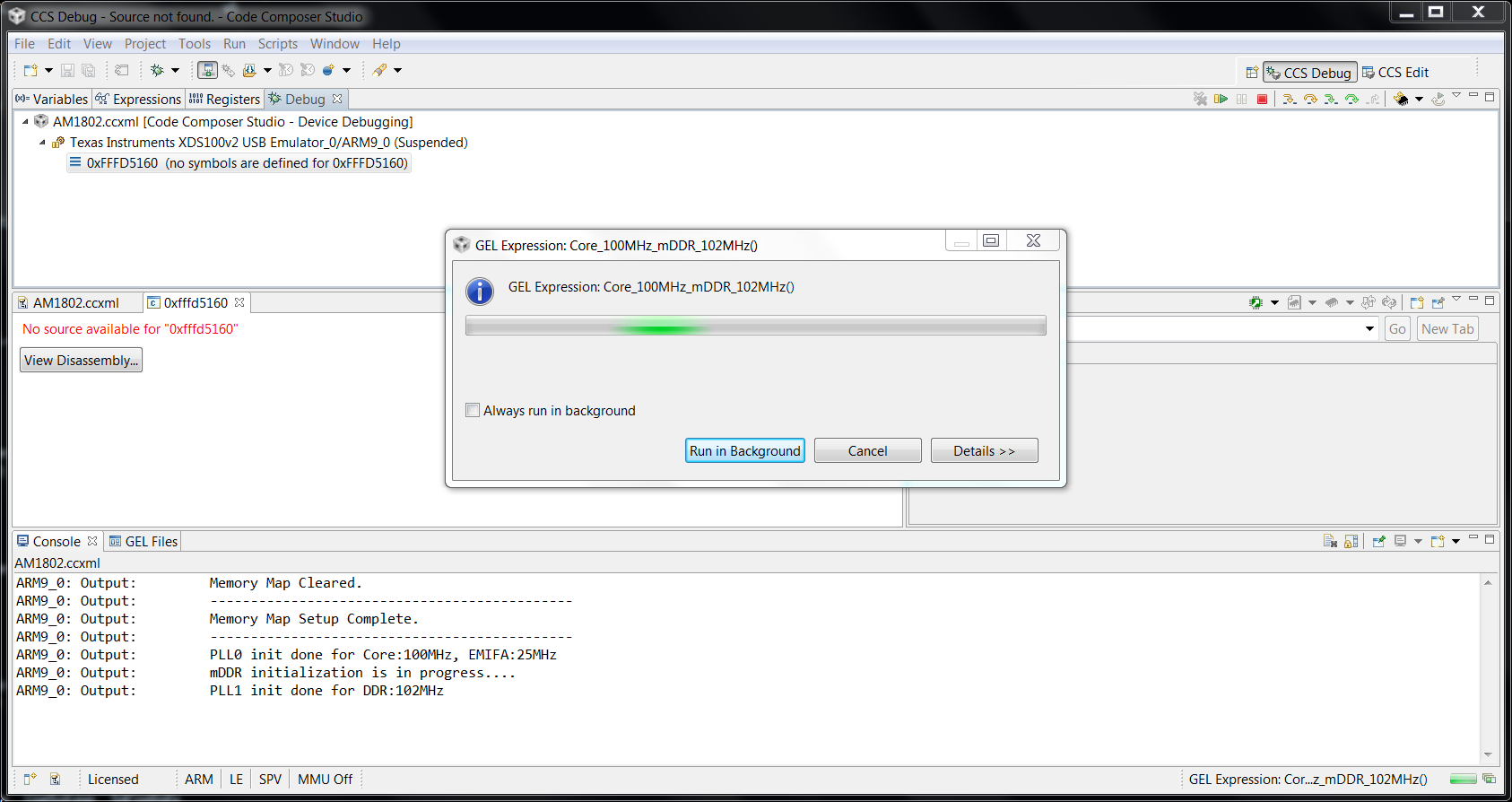Click the Load Program folder icon
This screenshot has width=1512, height=802.
point(249,70)
